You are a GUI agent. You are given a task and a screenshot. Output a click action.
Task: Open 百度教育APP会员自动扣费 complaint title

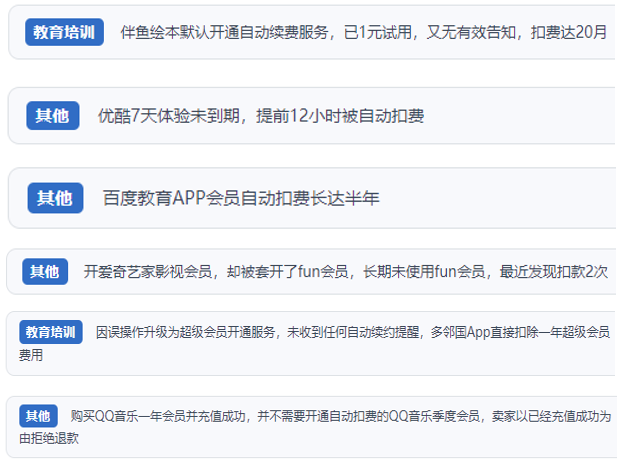241,198
